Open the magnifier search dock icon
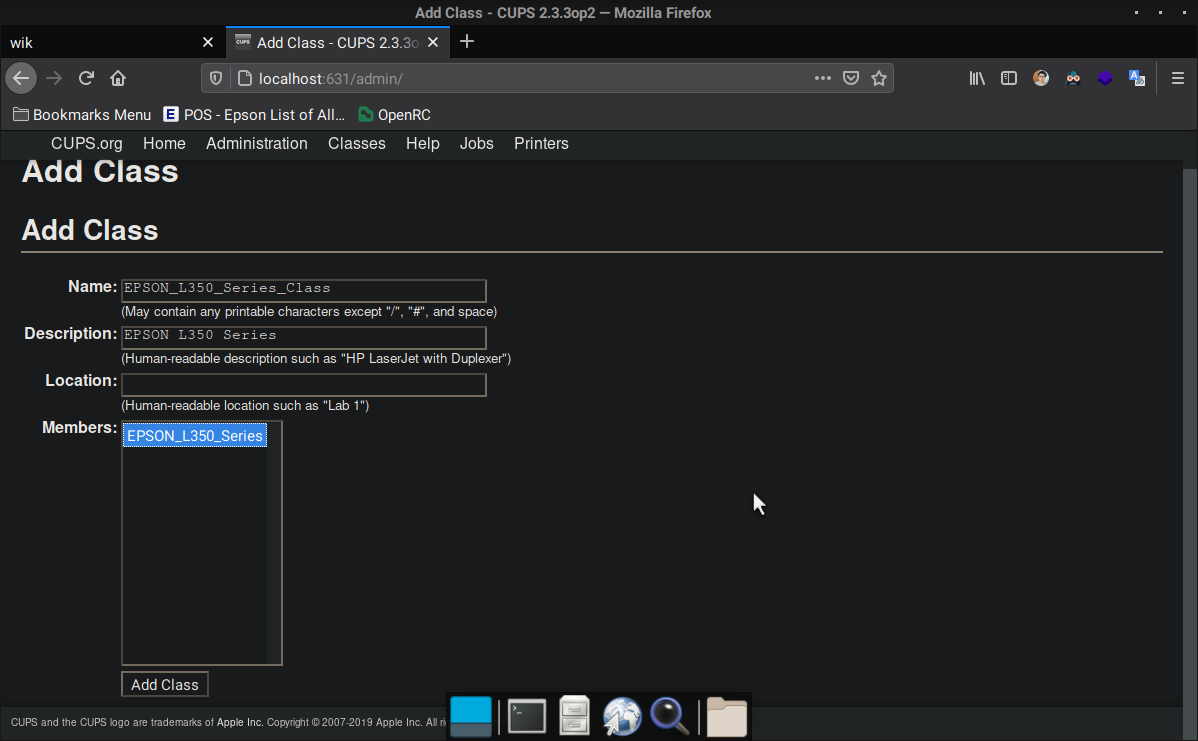The height and width of the screenshot is (741, 1198). (x=669, y=717)
